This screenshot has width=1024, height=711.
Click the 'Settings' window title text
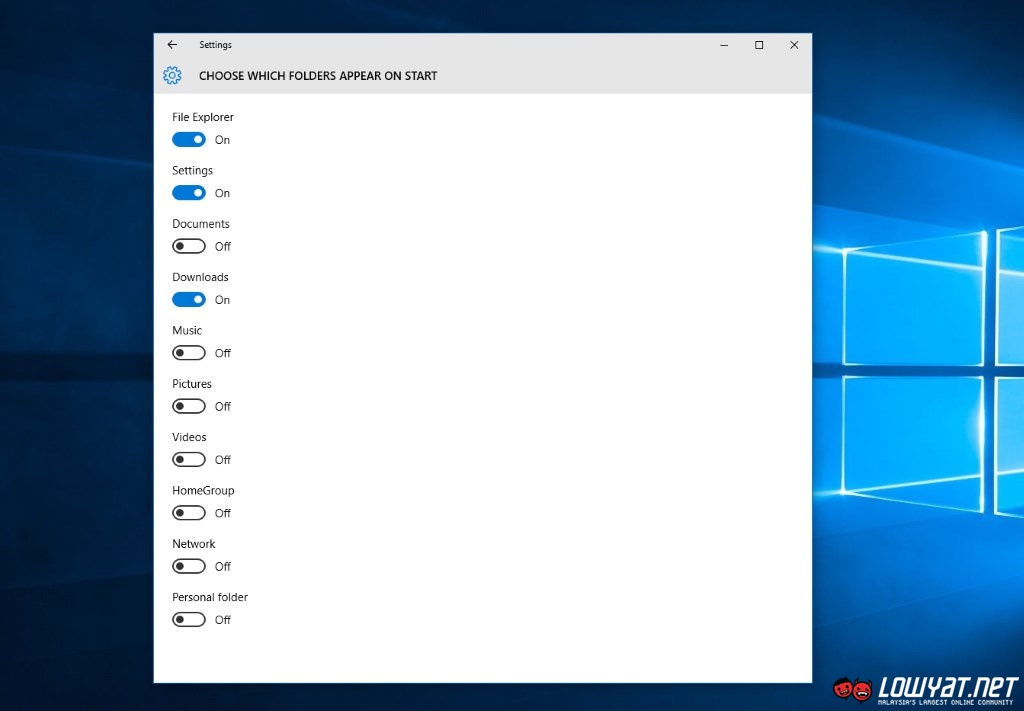[x=215, y=45]
